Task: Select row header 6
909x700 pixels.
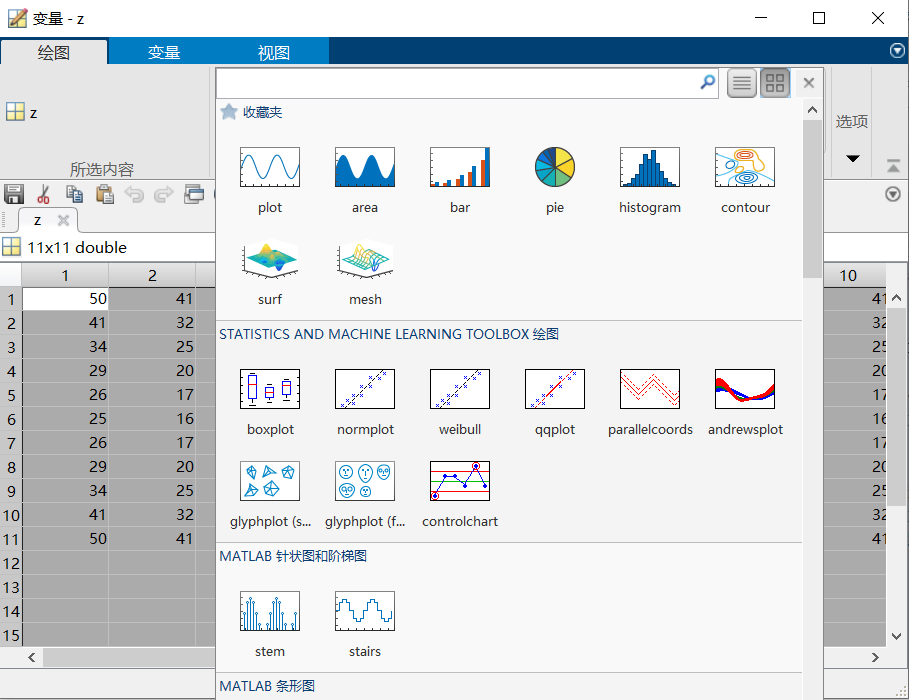Action: coord(11,419)
